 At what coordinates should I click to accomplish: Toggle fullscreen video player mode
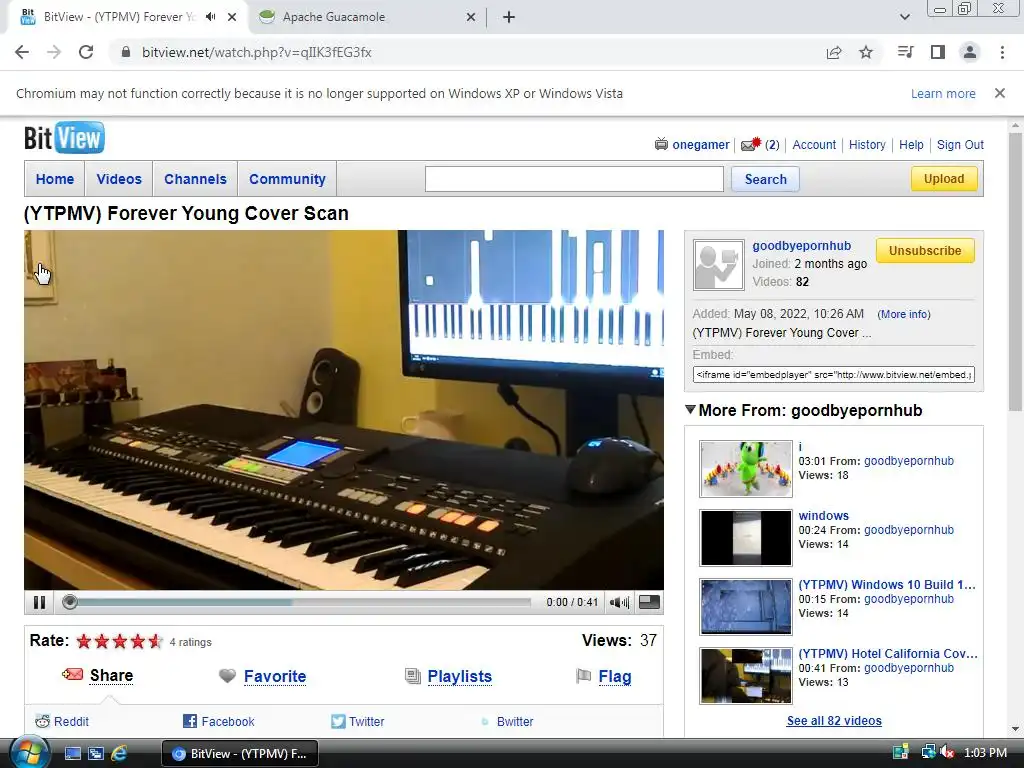649,602
